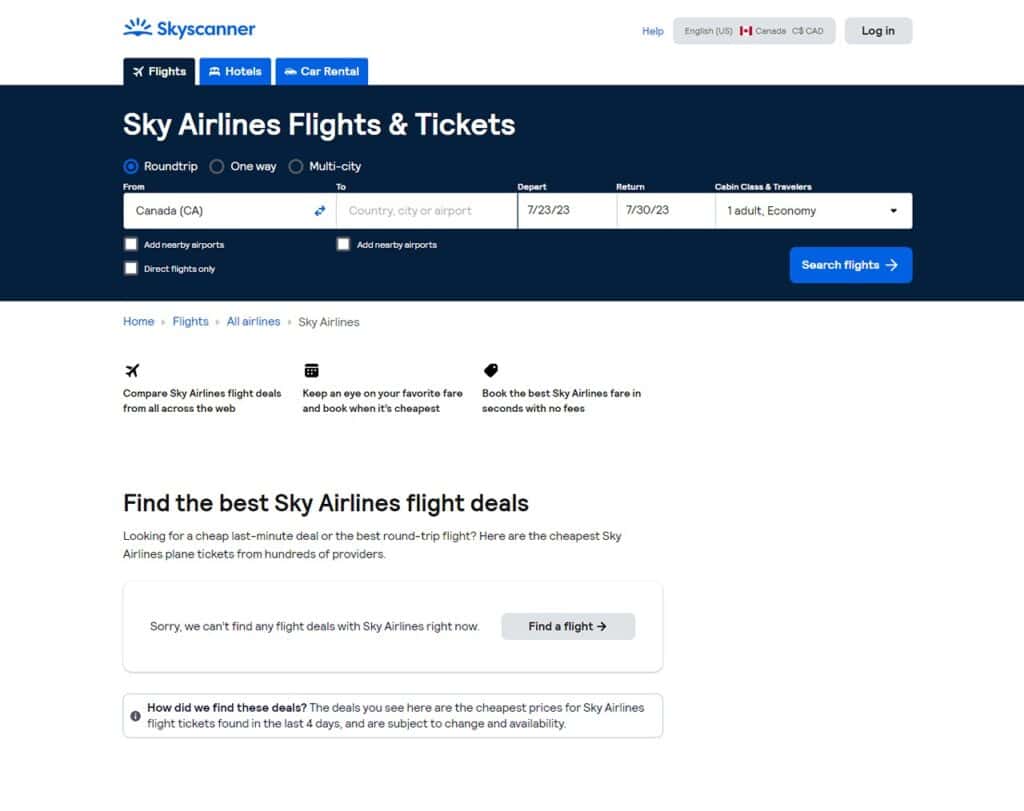Open the Return date picker 7/30/23
This screenshot has height=811, width=1024.
(x=665, y=211)
